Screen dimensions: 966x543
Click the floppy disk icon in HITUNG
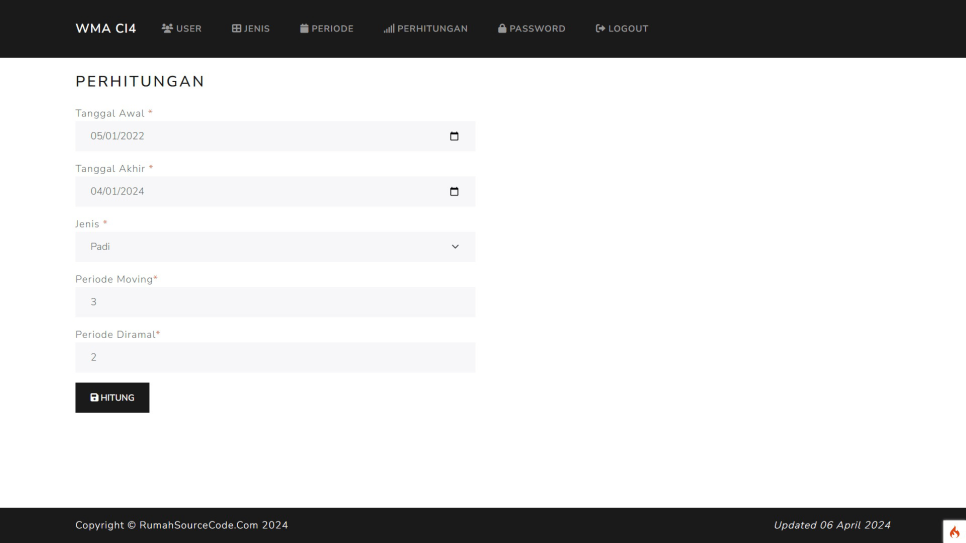click(x=94, y=398)
